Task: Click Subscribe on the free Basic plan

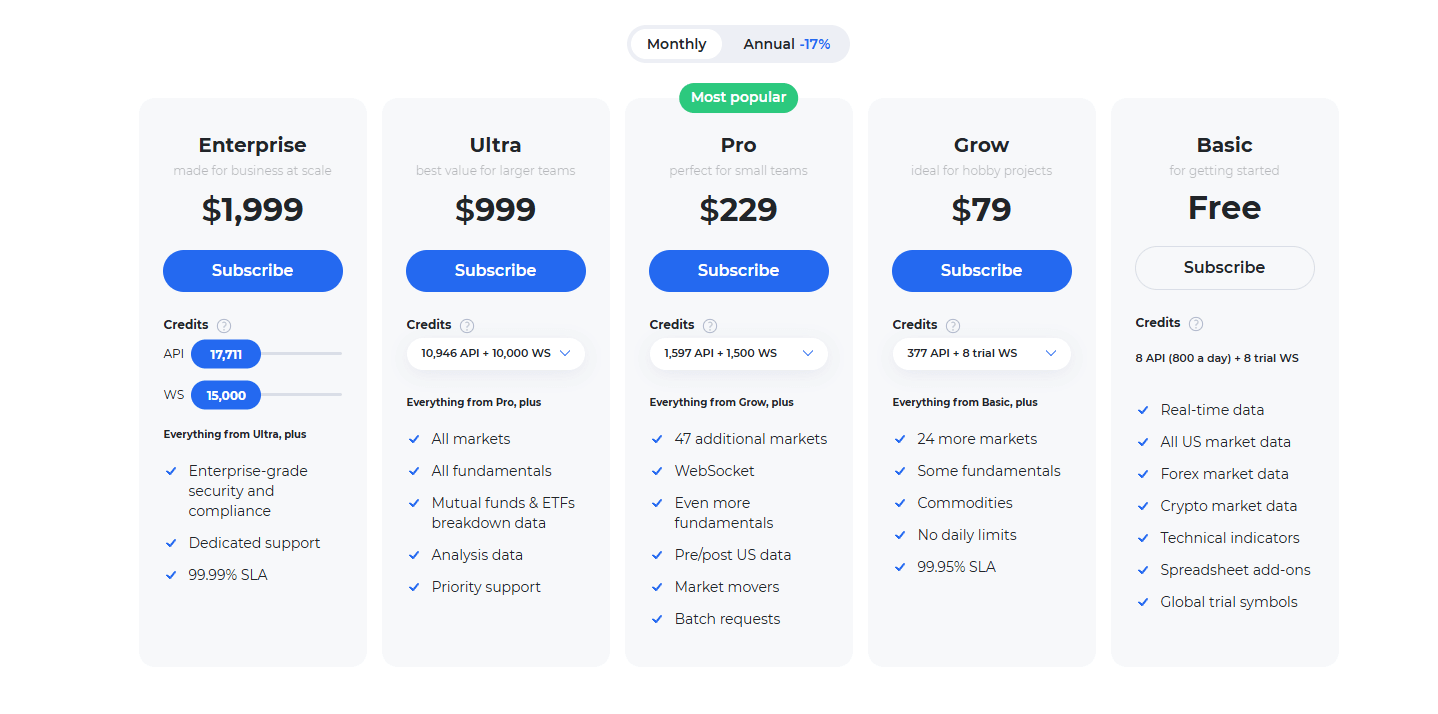Action: 1224,267
